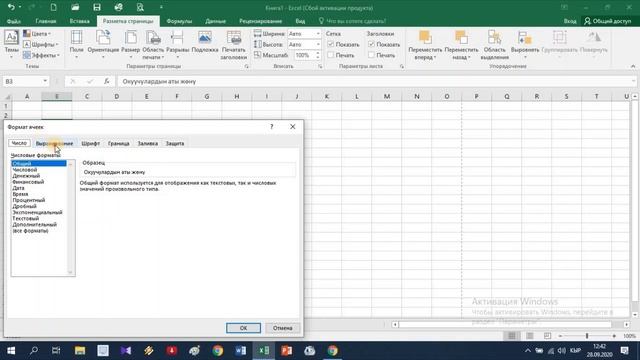
Task: Toggle Сетка Показать gridlines checkbox
Action: click(331, 44)
